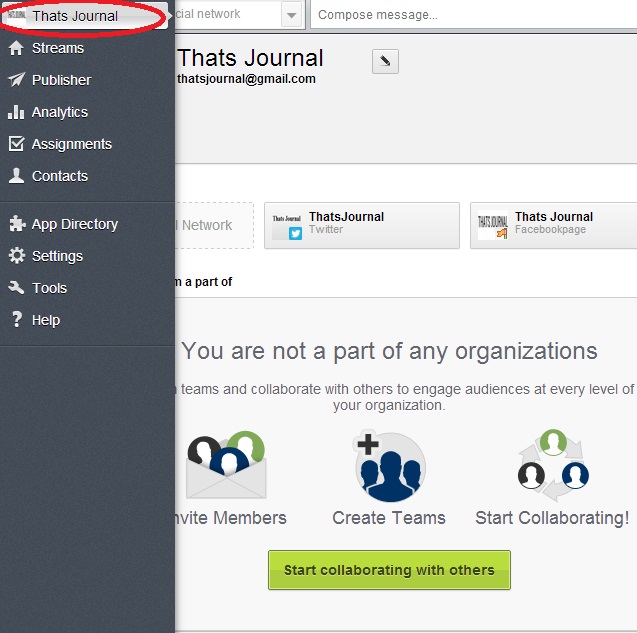This screenshot has height=633, width=637.
Task: Click the Tools wrench icon
Action: coord(16,288)
